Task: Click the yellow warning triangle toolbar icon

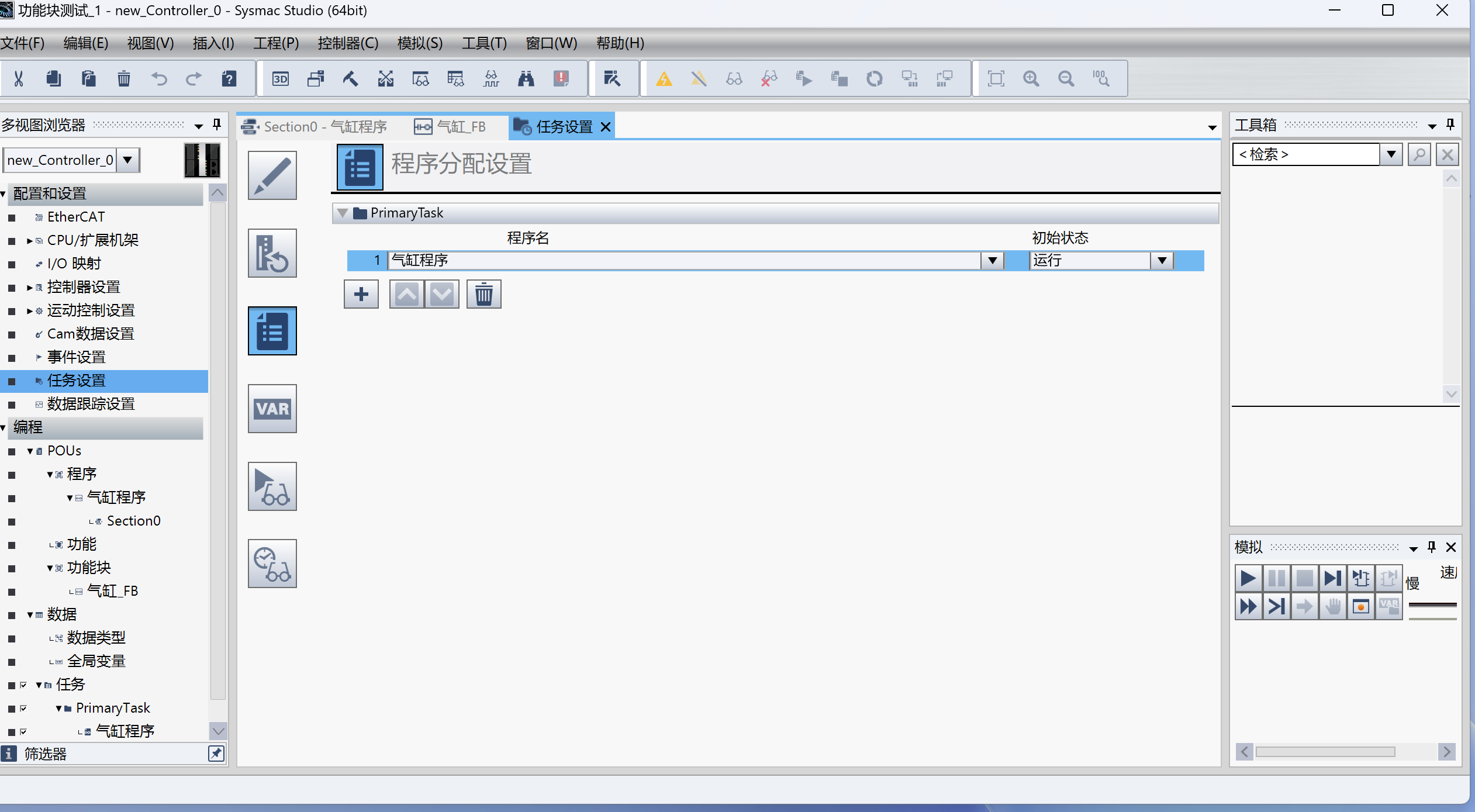Action: click(664, 78)
